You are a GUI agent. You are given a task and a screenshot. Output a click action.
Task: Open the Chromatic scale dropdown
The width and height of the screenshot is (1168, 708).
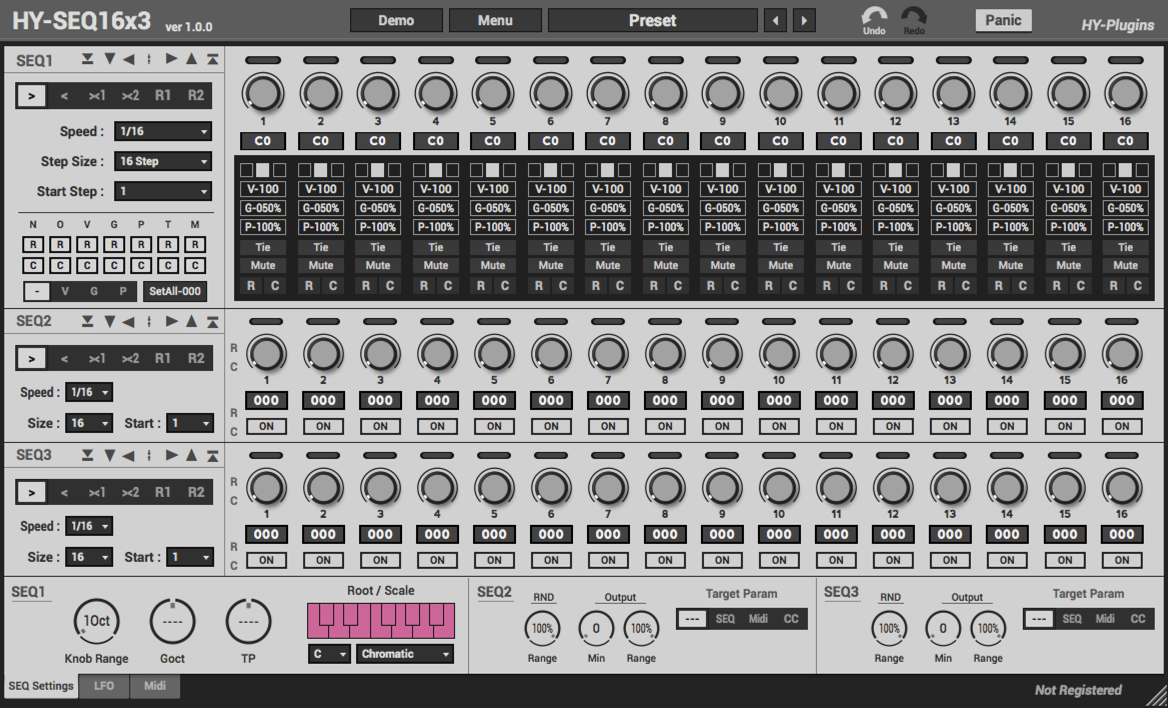pyautogui.click(x=404, y=653)
